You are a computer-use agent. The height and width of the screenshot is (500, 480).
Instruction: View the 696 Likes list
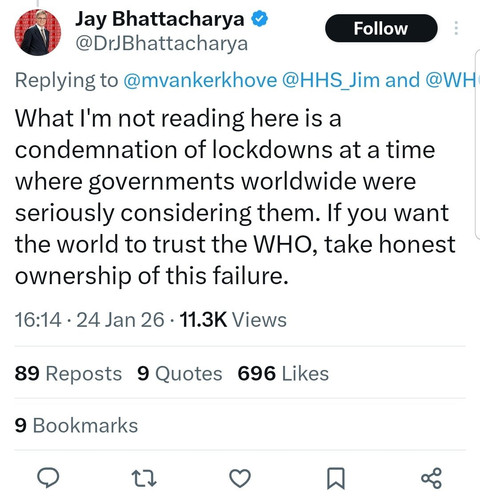[x=283, y=373]
